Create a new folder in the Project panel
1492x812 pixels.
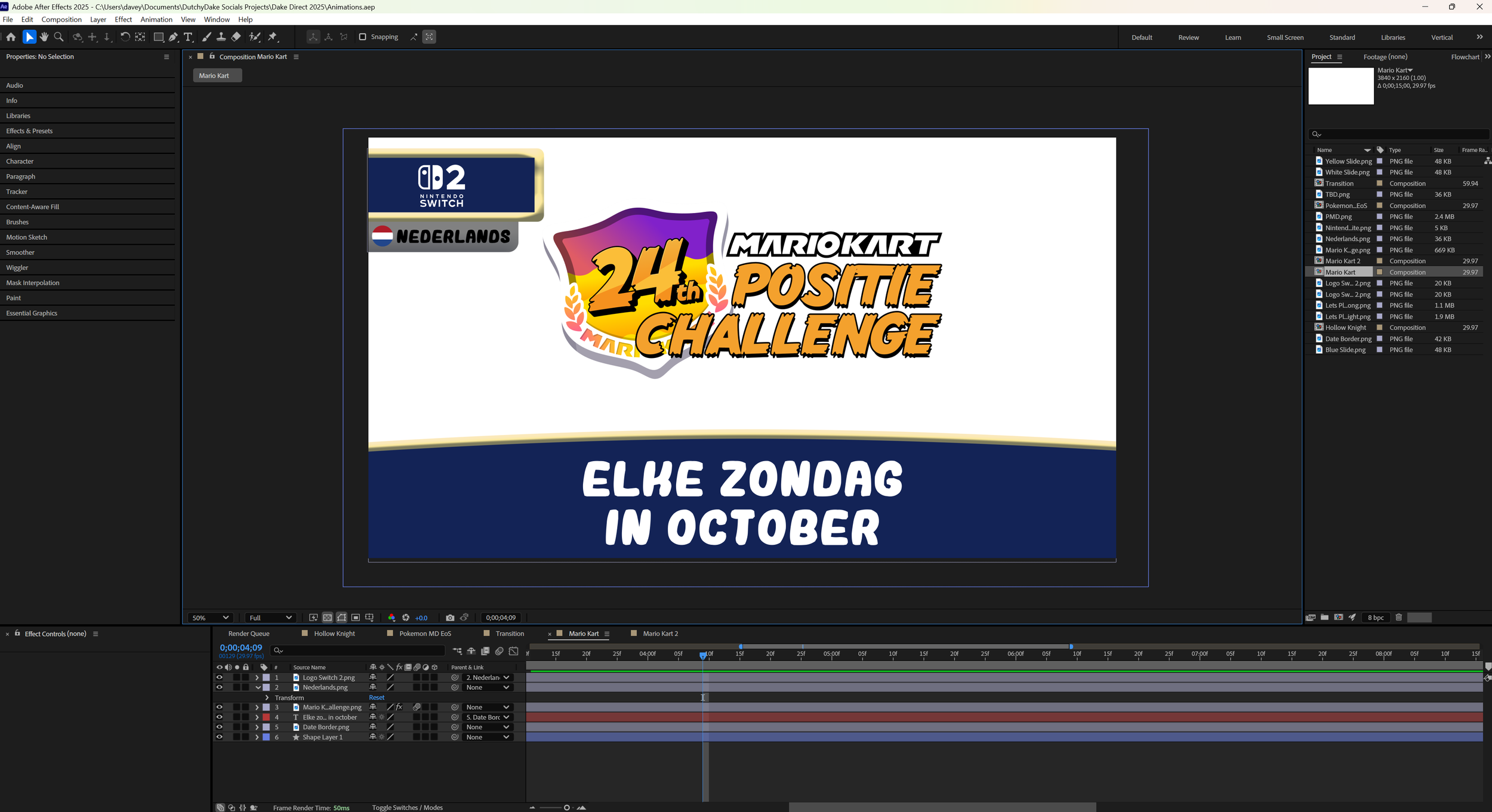pyautogui.click(x=1324, y=618)
